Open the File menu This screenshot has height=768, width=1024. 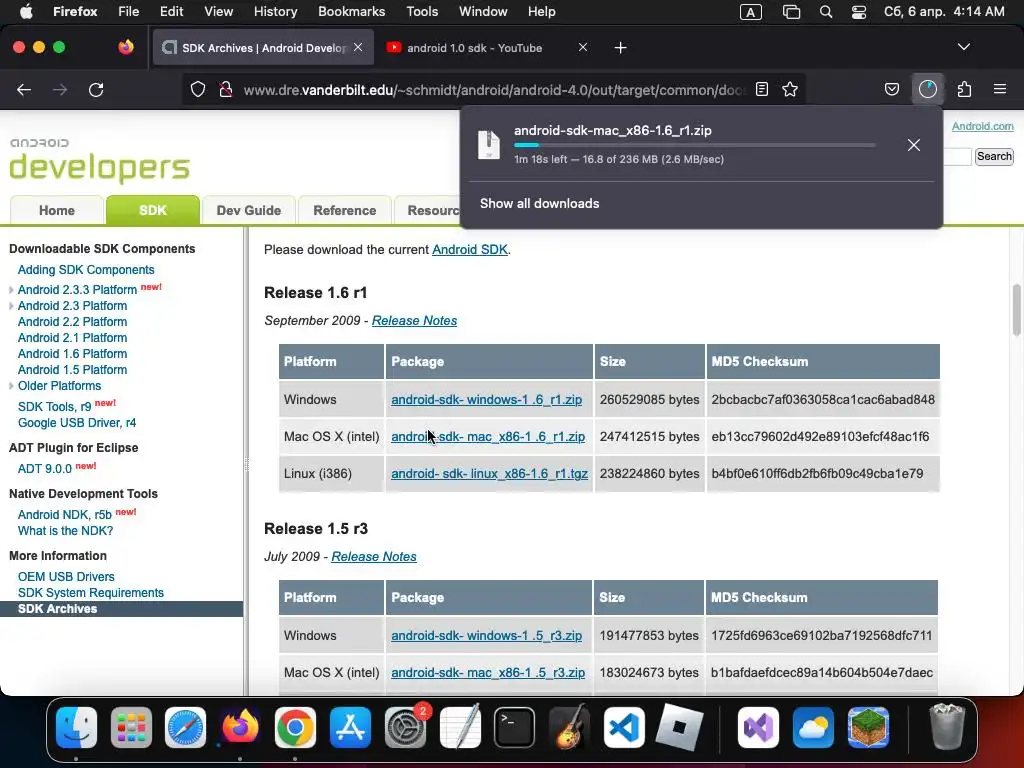pyautogui.click(x=129, y=12)
